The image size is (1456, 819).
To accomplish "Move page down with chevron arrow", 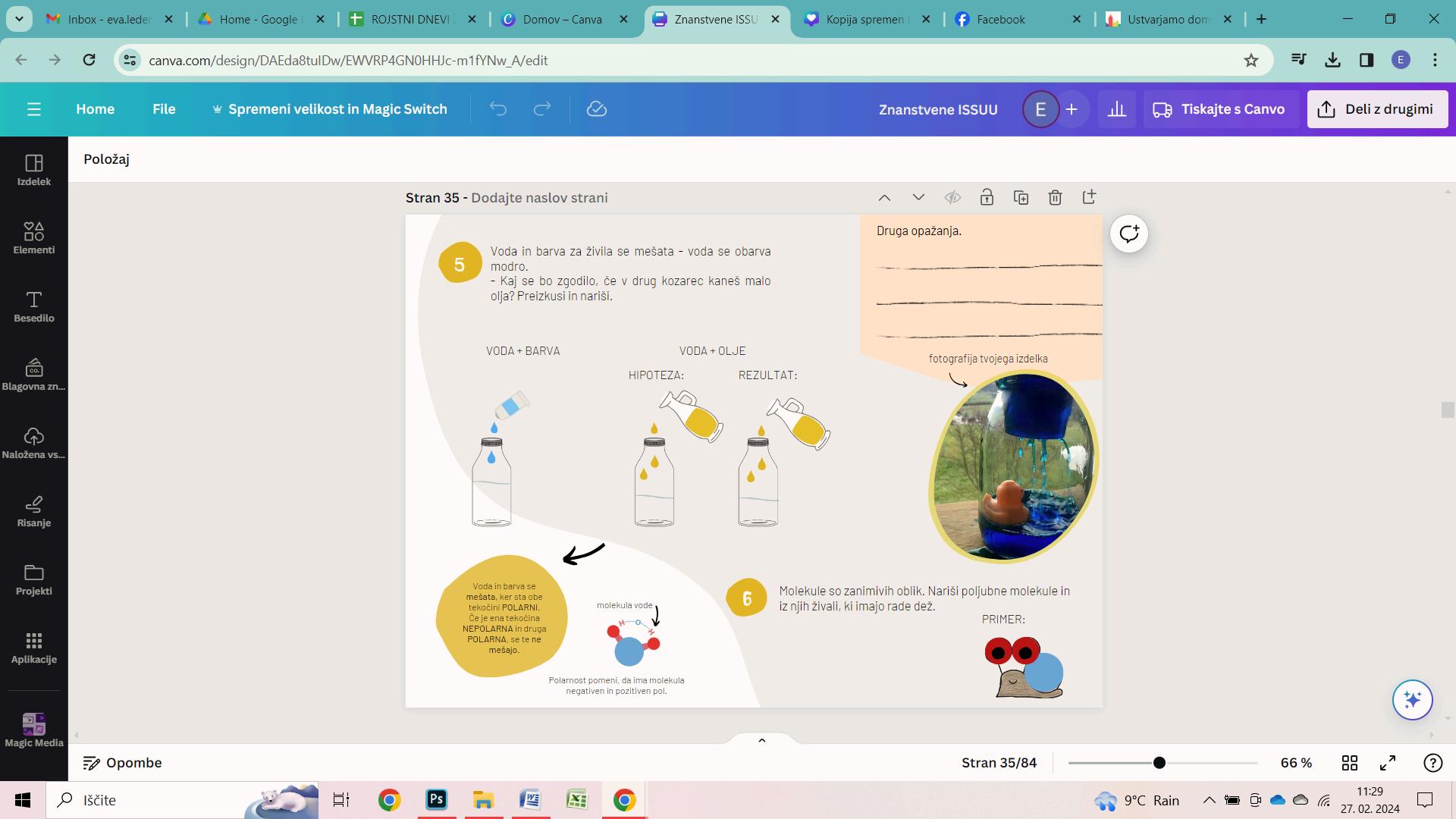I will tap(918, 198).
